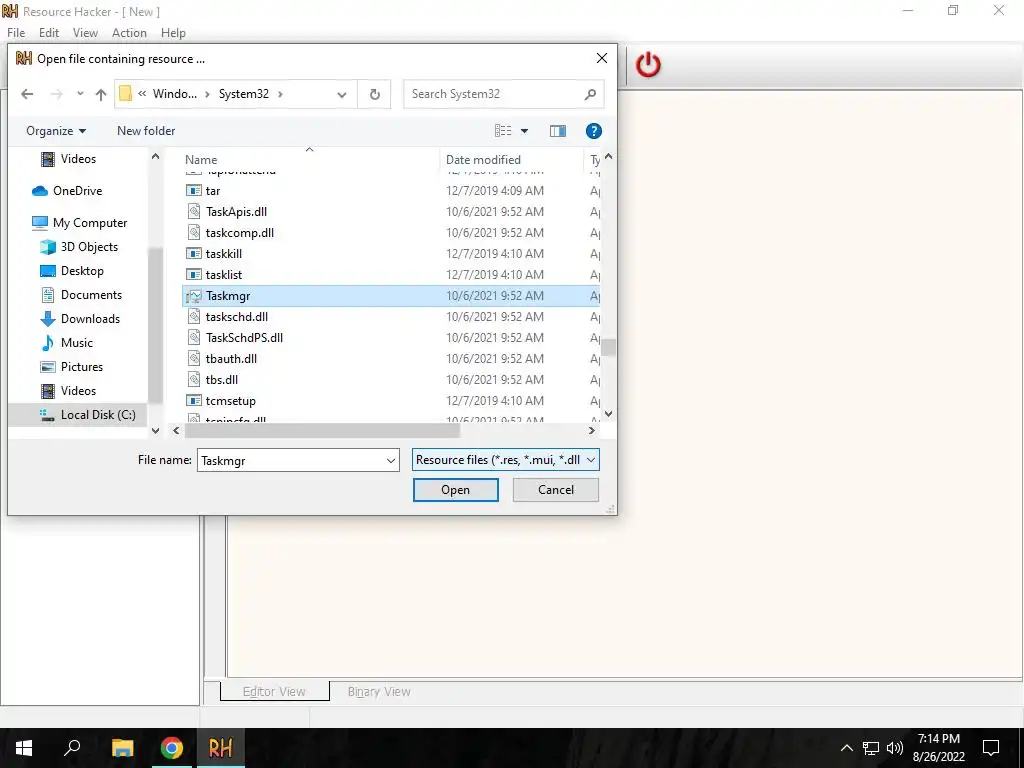Switch to Editor View tab

pos(274,692)
